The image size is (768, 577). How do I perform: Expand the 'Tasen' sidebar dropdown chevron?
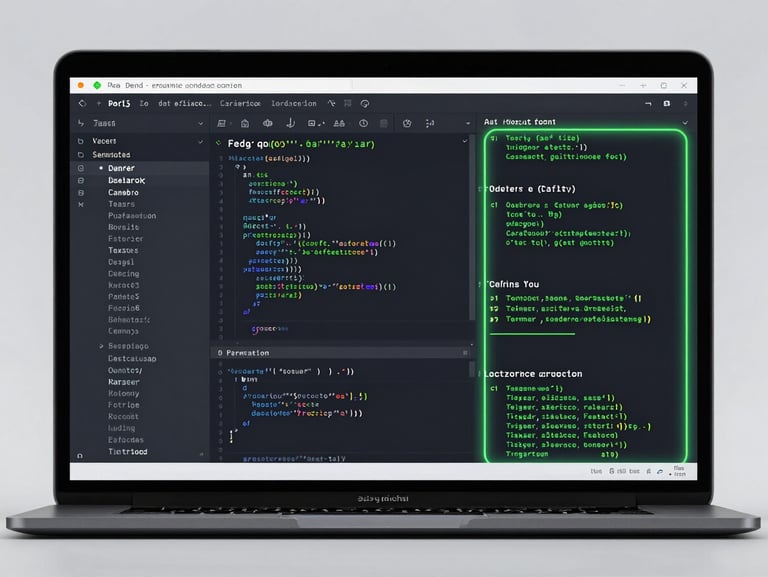click(200, 123)
